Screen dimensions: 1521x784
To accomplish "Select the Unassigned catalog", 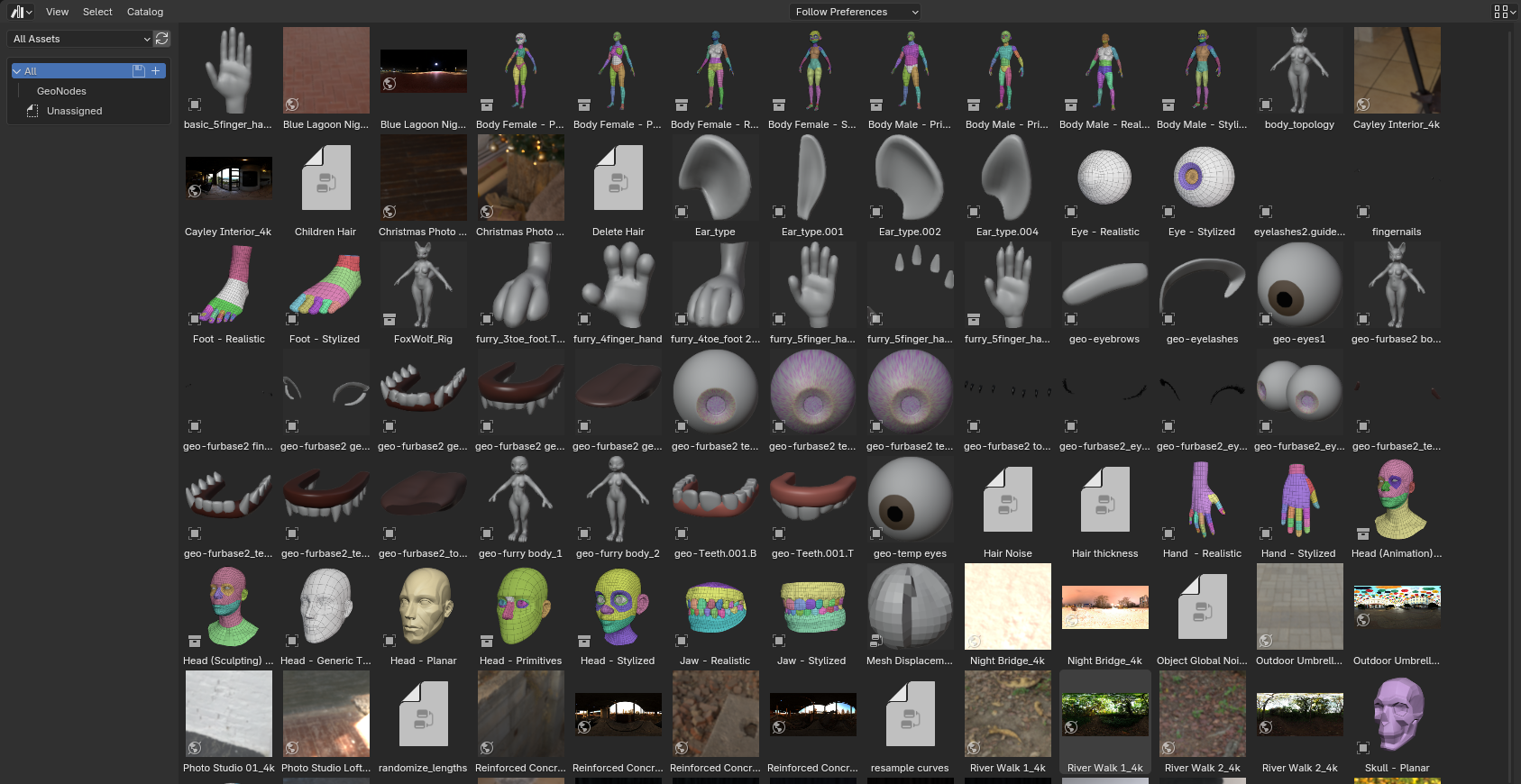I will tap(74, 111).
